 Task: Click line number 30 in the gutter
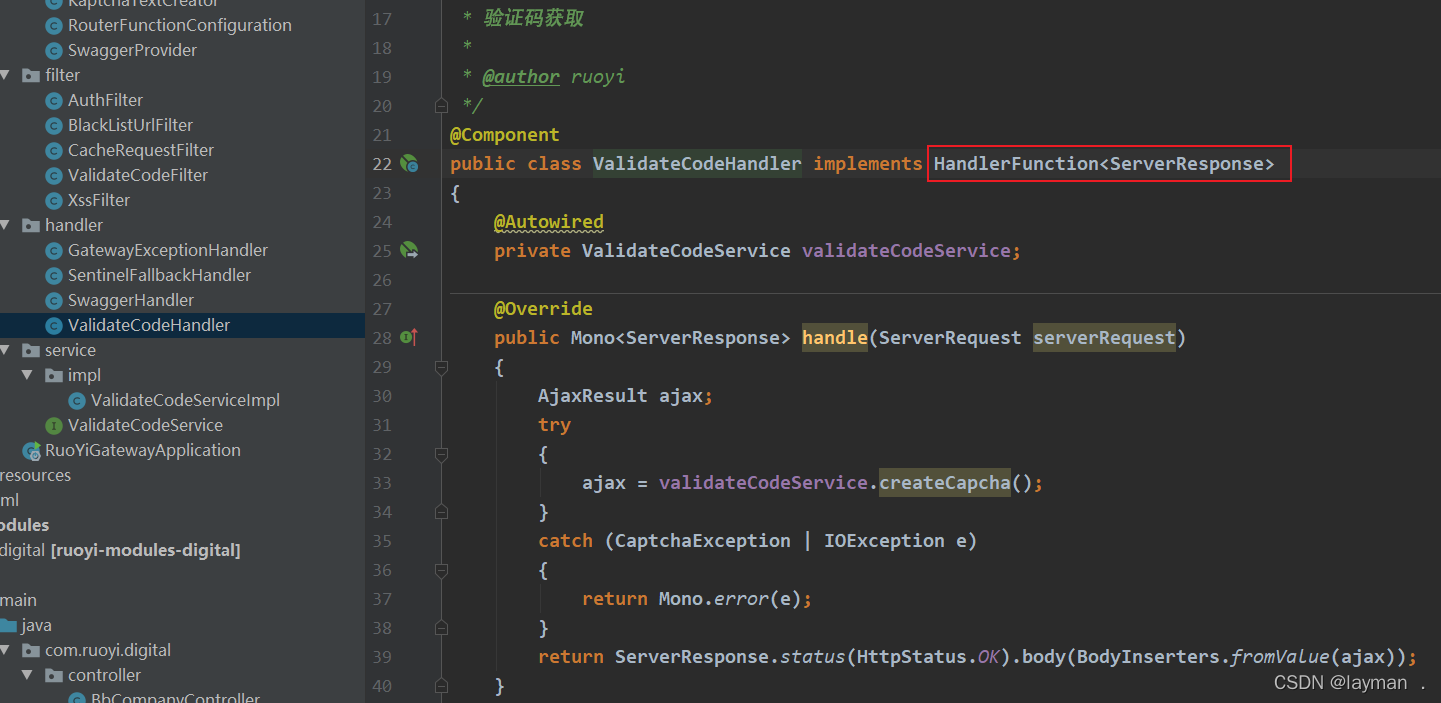pos(382,396)
